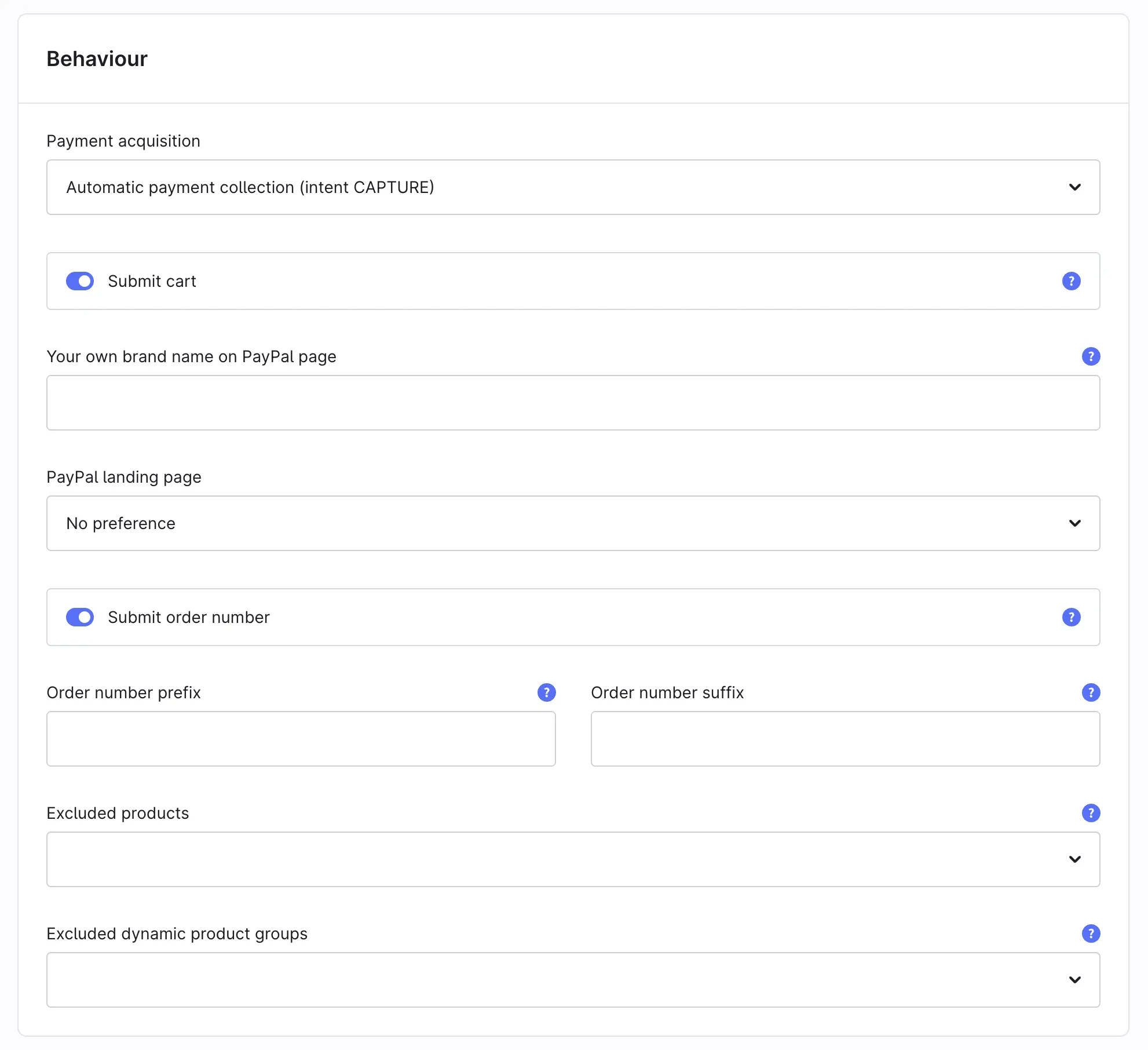
Task: Turn off Submit order number switch
Action: (x=80, y=617)
